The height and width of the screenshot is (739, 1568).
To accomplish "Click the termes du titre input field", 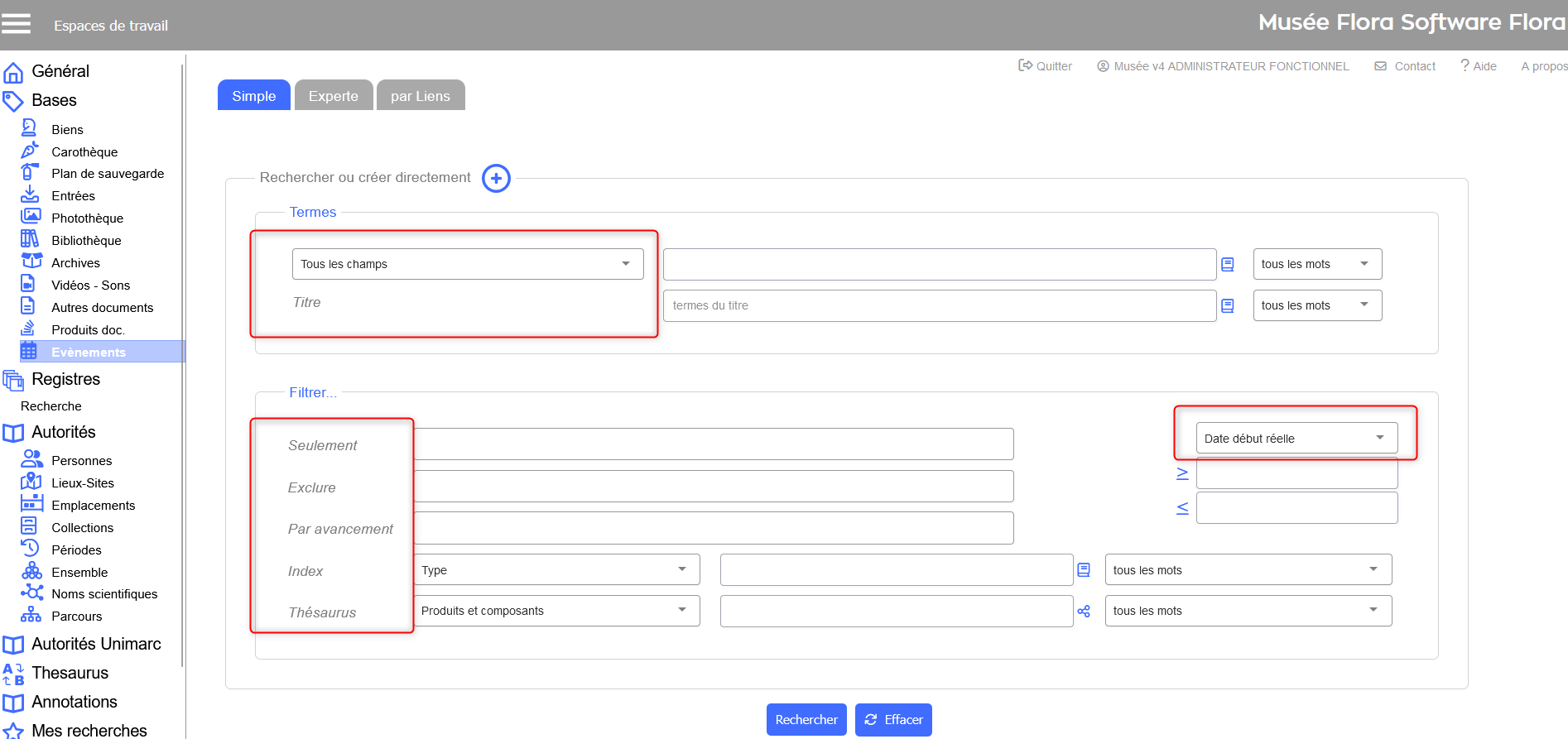I will point(939,305).
